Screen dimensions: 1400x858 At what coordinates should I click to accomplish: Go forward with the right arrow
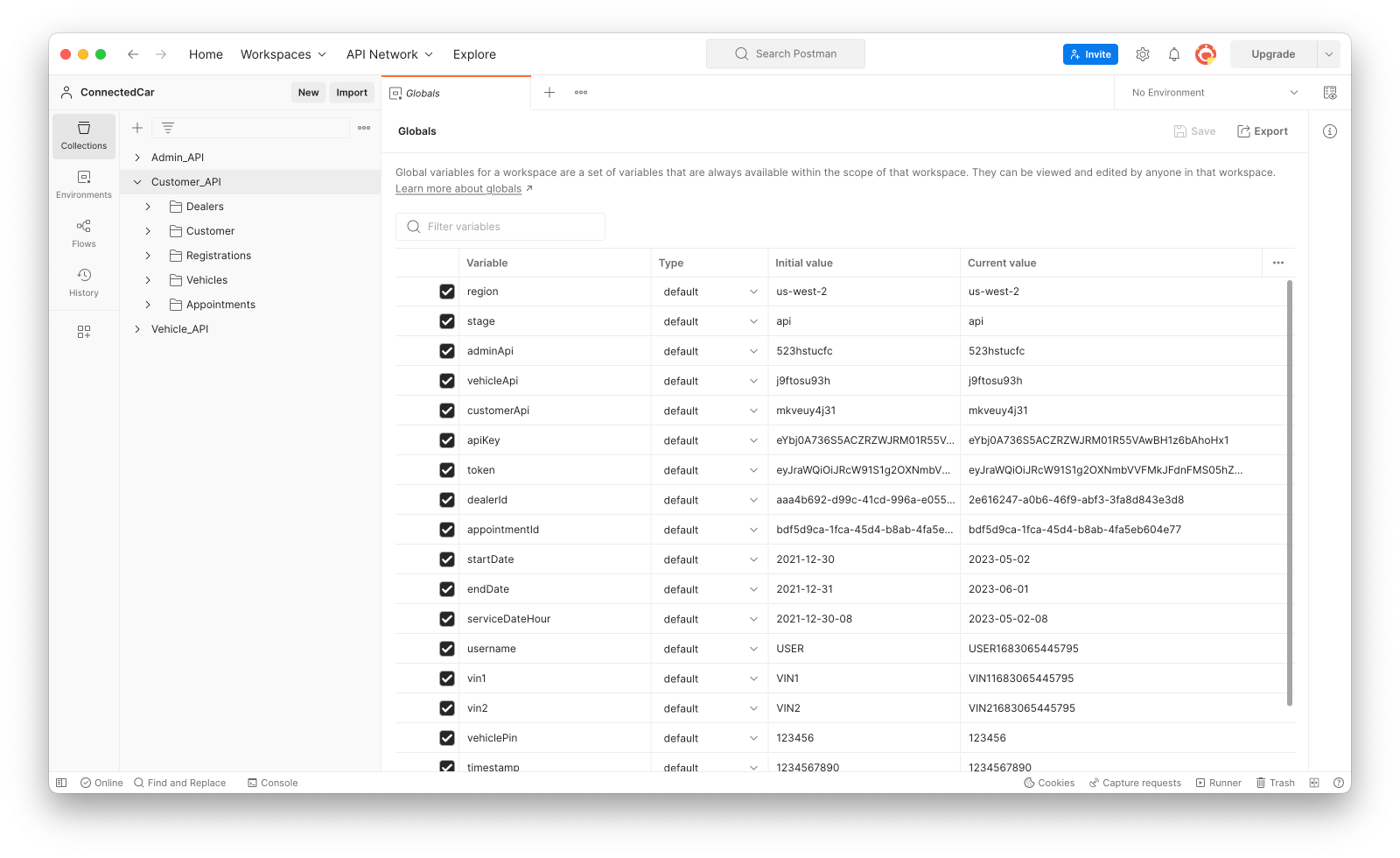click(161, 54)
